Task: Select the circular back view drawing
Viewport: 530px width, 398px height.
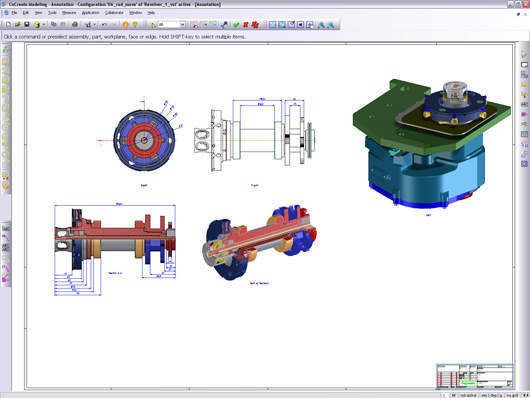Action: [x=144, y=140]
